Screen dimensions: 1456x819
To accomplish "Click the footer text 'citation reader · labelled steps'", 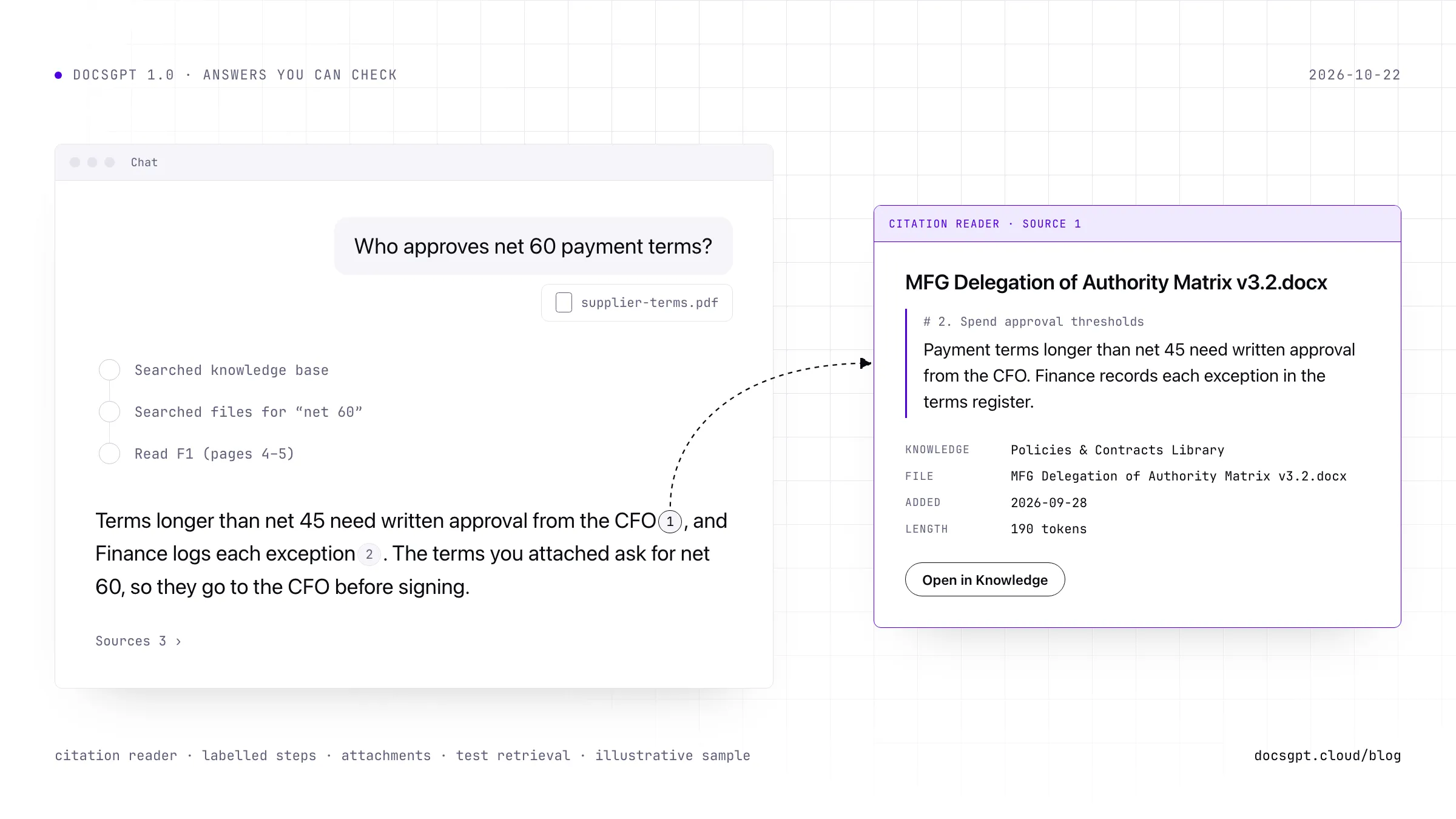I will [x=185, y=756].
